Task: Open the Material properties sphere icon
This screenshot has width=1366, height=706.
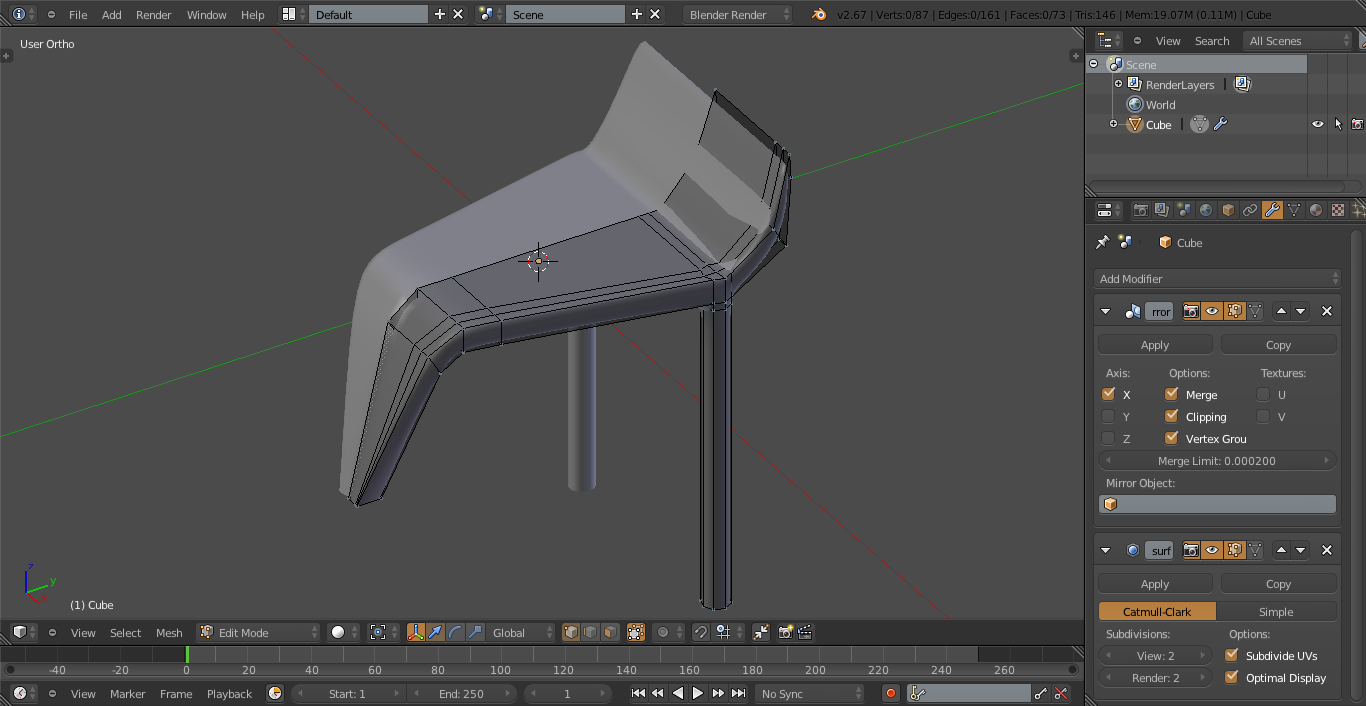Action: [x=1316, y=210]
